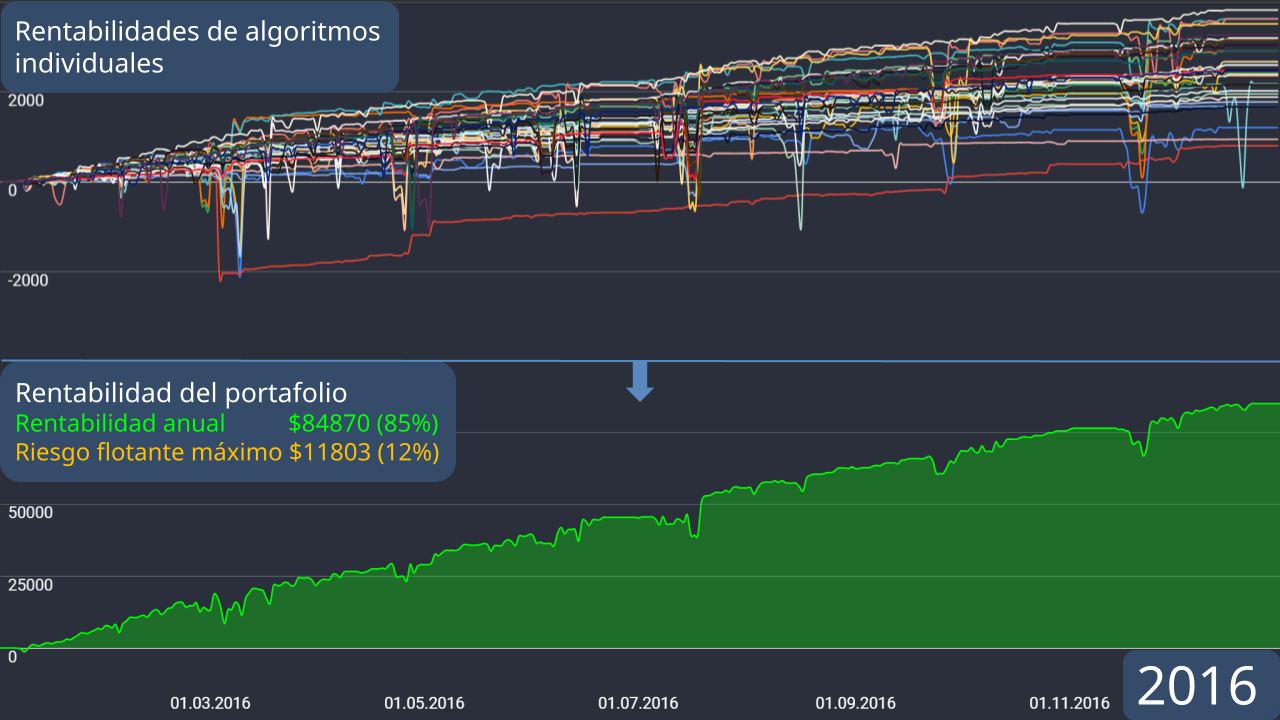Click the 'Rentabilidades de algoritmos individuales' title

198,47
